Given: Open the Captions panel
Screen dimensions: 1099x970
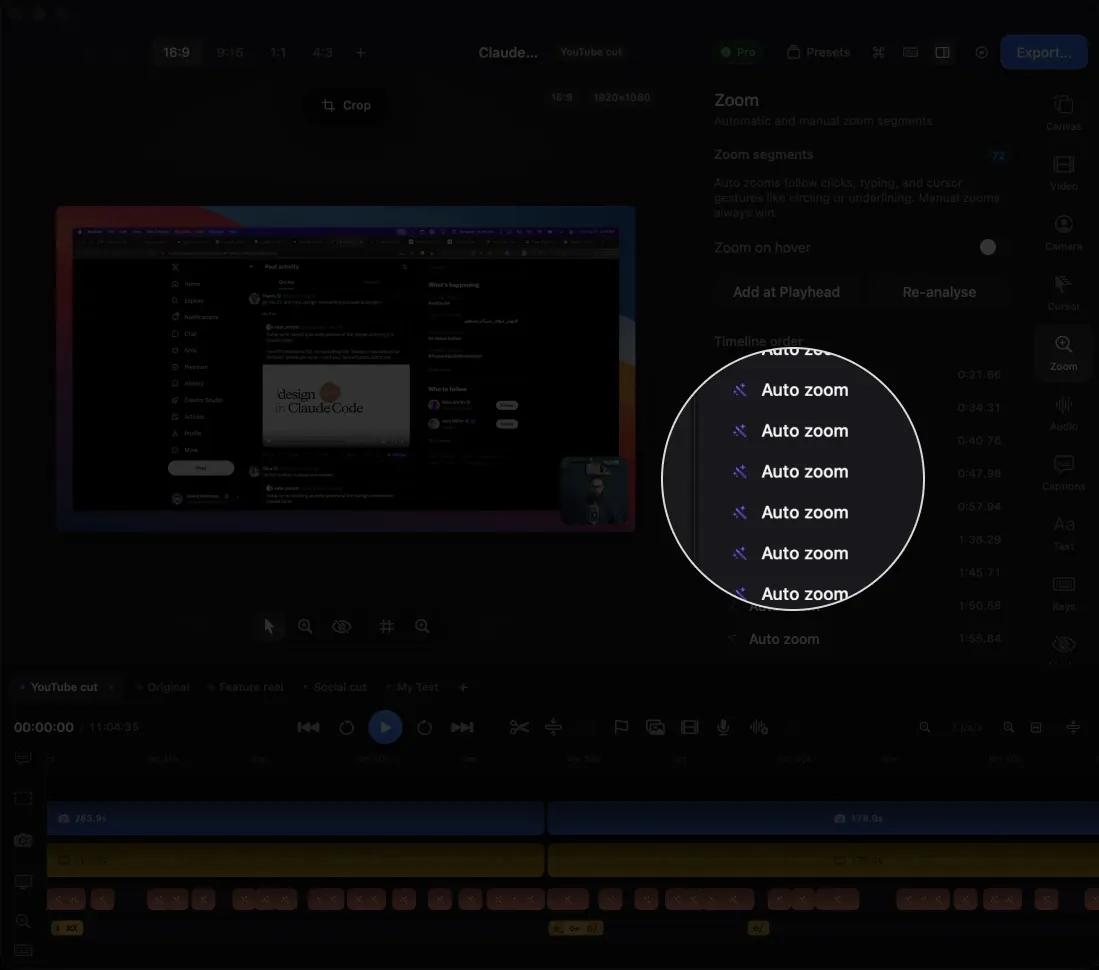Looking at the screenshot, I should click(1063, 472).
